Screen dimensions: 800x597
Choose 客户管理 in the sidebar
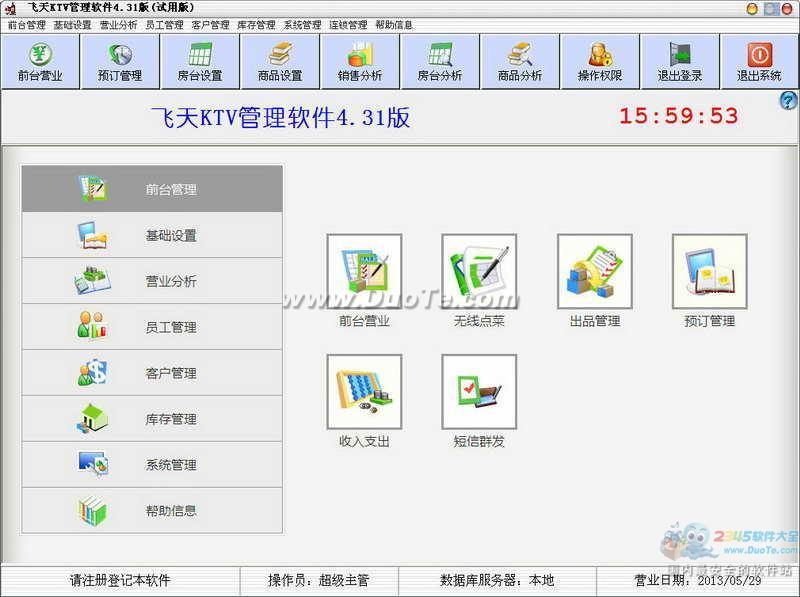[x=152, y=373]
